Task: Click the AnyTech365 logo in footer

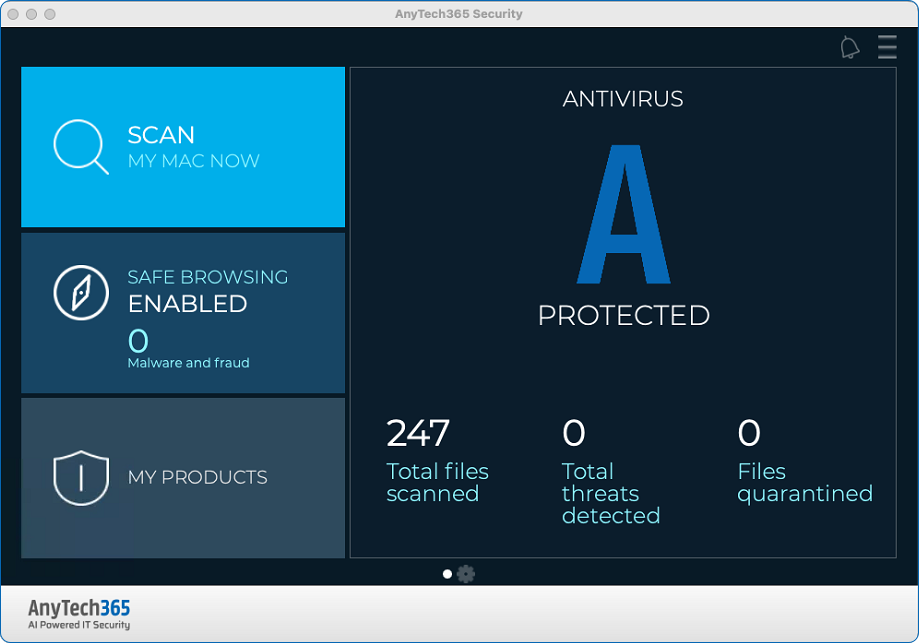Action: coord(79,614)
